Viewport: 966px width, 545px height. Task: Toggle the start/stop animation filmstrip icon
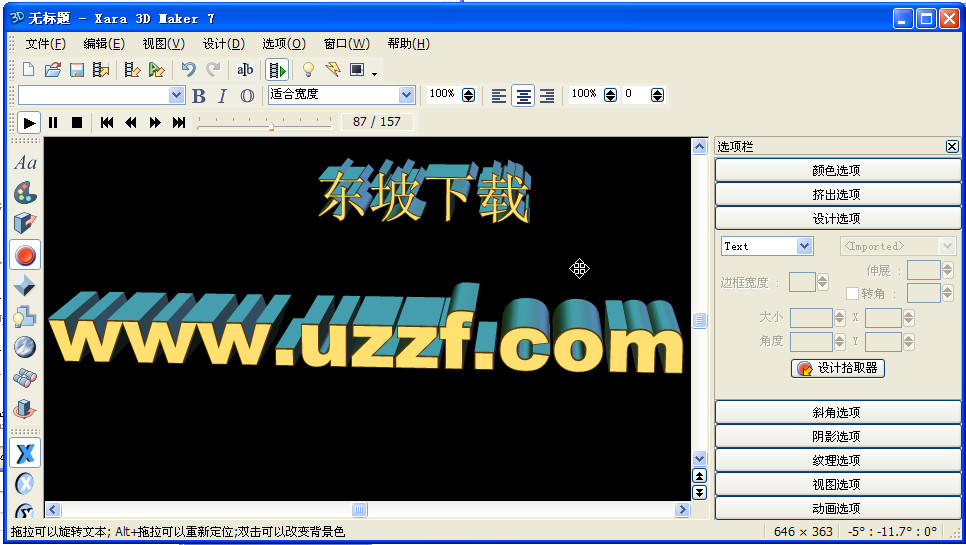click(277, 70)
